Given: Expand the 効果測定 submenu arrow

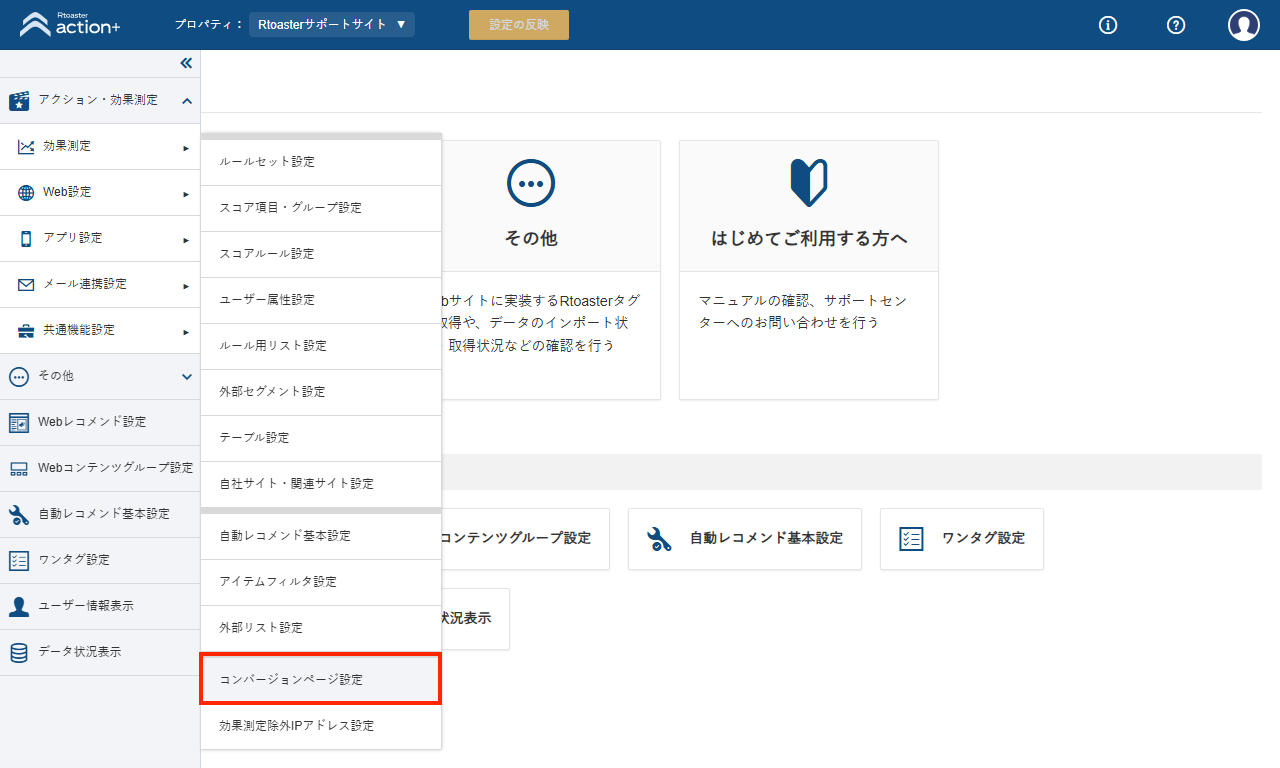Looking at the screenshot, I should [x=186, y=148].
